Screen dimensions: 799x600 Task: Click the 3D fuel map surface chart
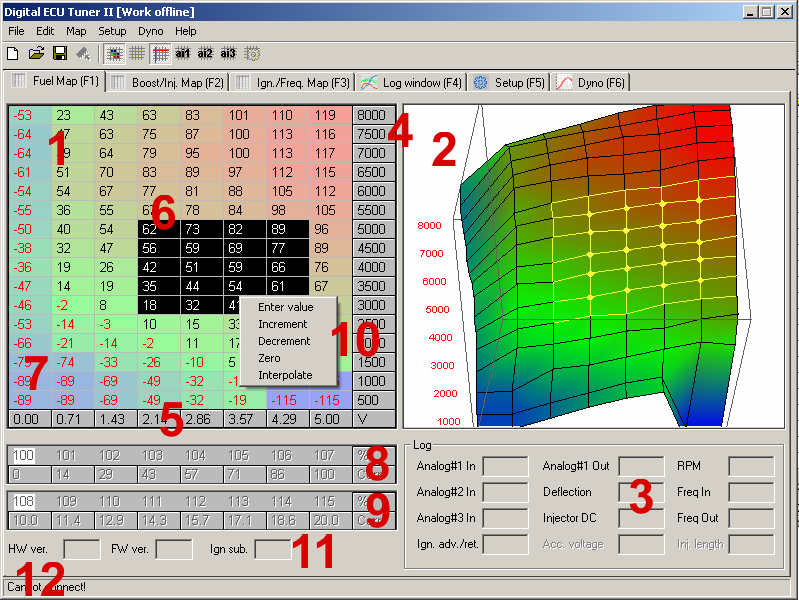pos(594,266)
